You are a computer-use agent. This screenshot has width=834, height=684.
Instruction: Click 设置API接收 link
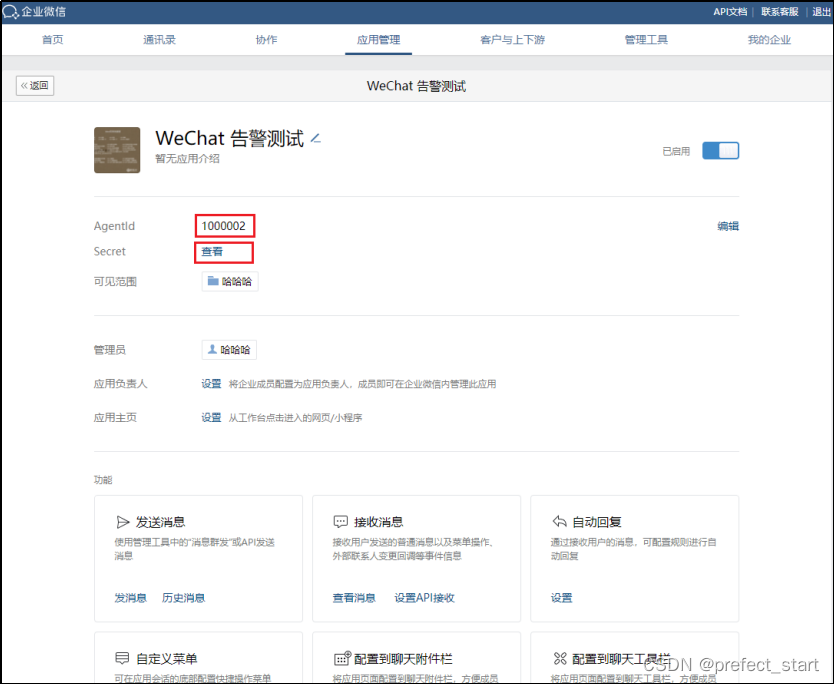tap(424, 598)
